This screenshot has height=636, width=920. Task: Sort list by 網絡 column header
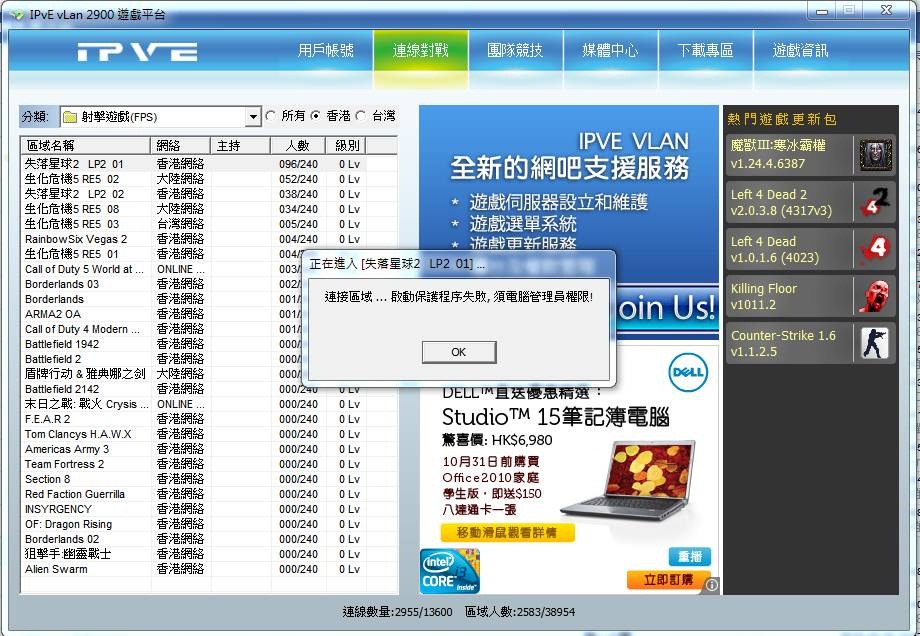tap(180, 146)
